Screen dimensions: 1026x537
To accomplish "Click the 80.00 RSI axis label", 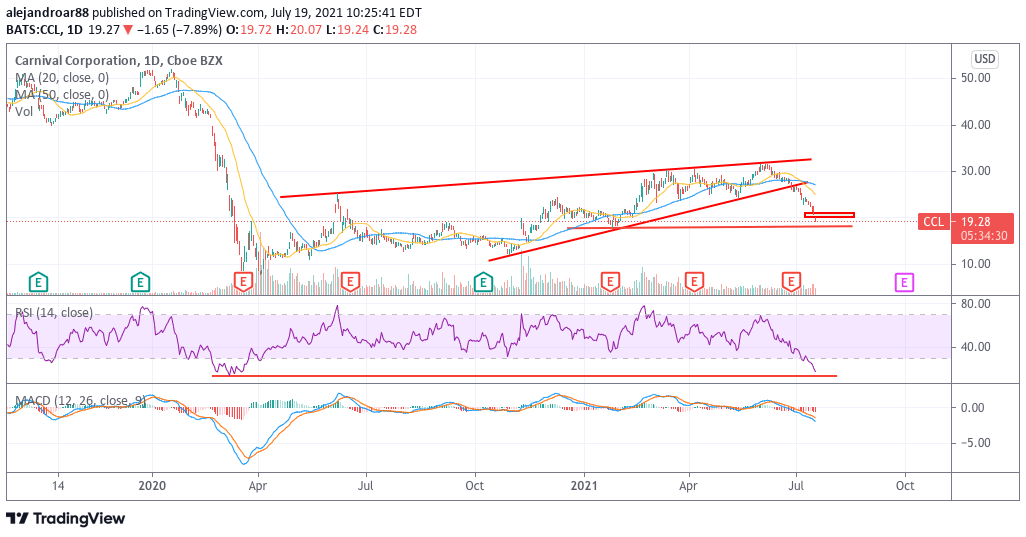I will pos(975,303).
